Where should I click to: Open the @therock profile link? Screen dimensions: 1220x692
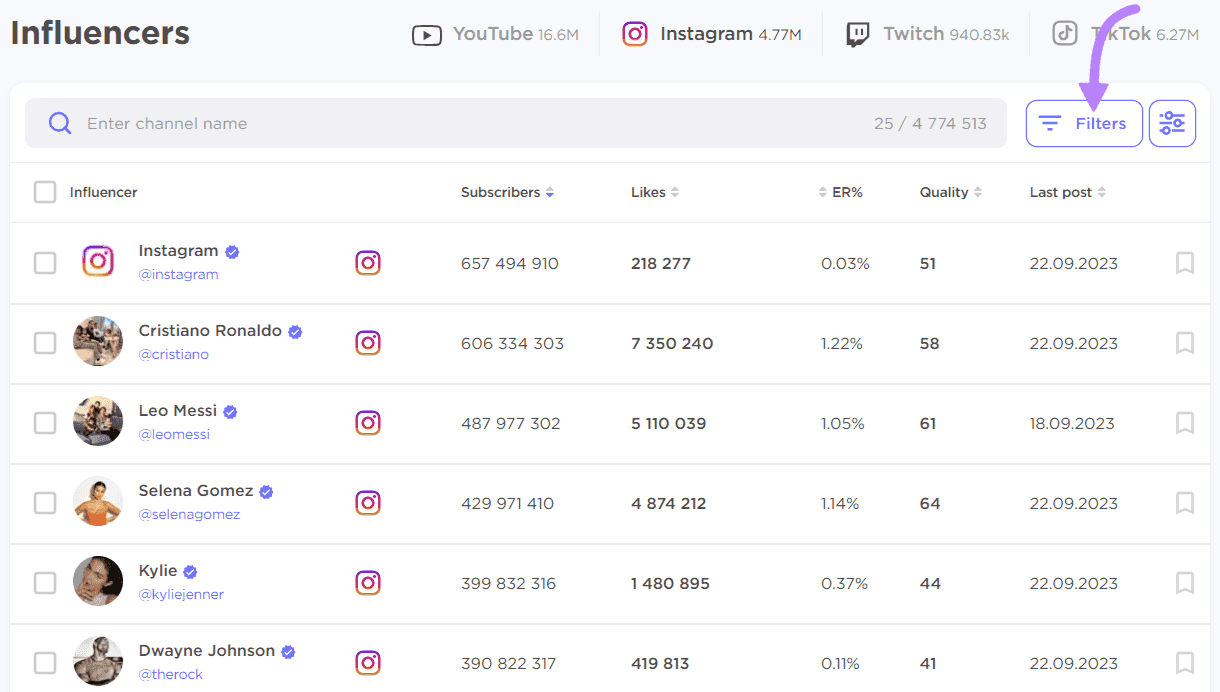(171, 674)
